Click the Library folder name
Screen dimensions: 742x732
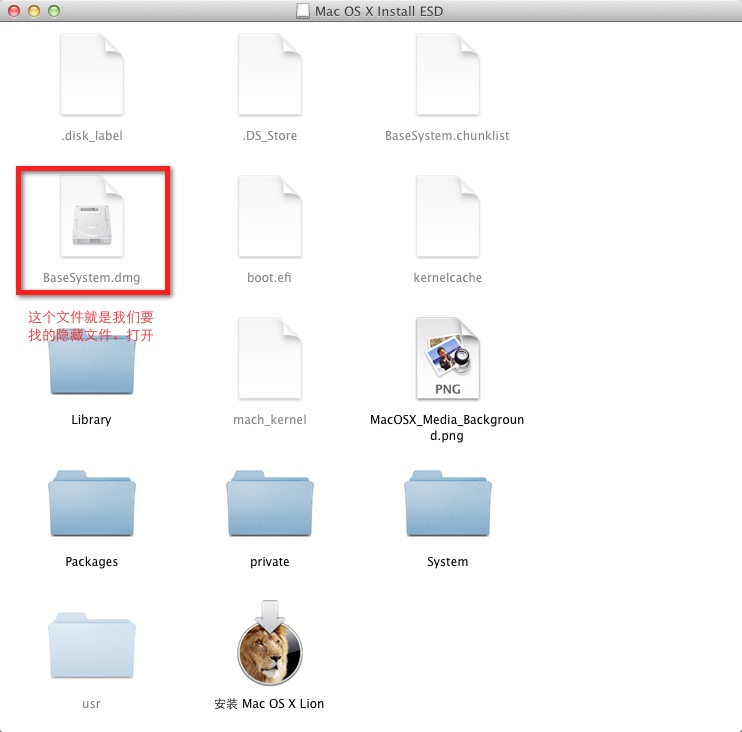[91, 420]
